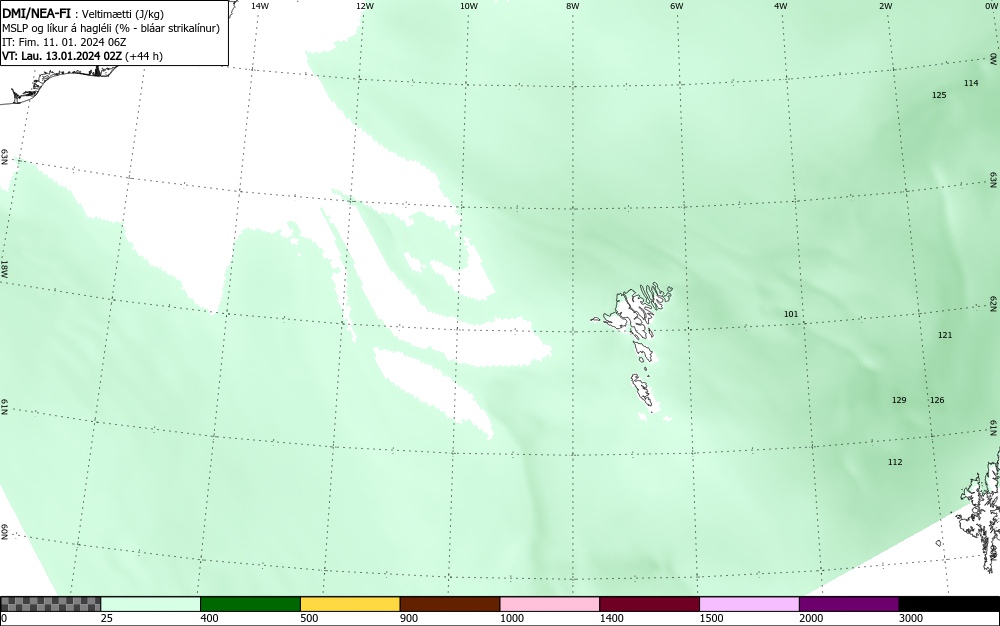Viewport: 1000px width, 626px height.
Task: Click the legend tick label '25'
Action: (x=107, y=618)
